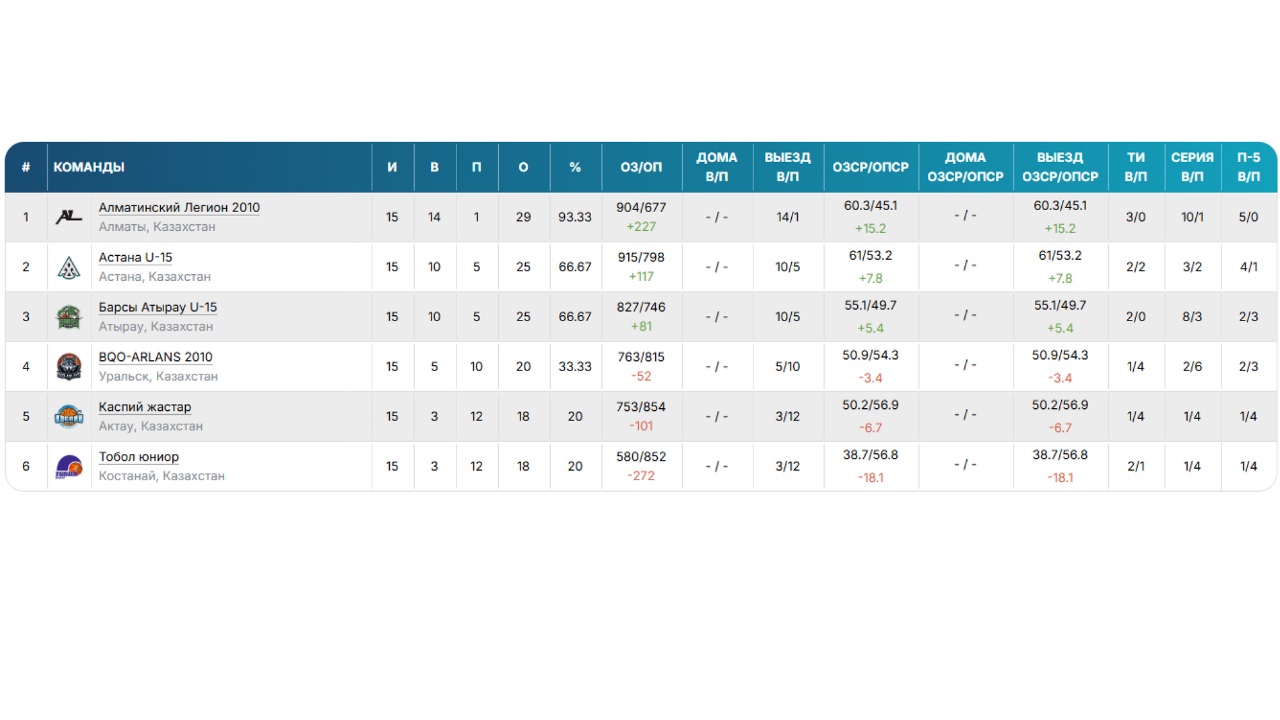Click the Алматинский Легион 2010 team logo
The width and height of the screenshot is (1280, 720).
[x=68, y=217]
